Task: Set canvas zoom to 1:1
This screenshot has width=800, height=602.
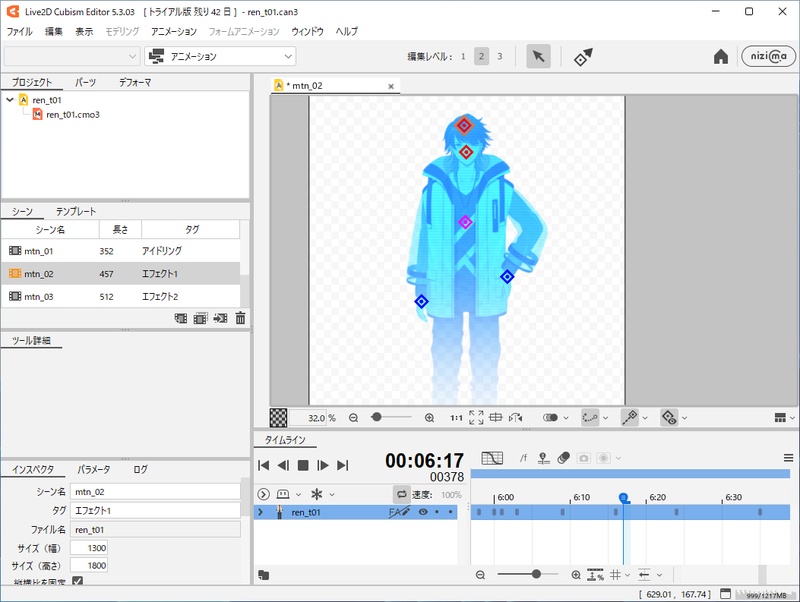Action: 456,418
